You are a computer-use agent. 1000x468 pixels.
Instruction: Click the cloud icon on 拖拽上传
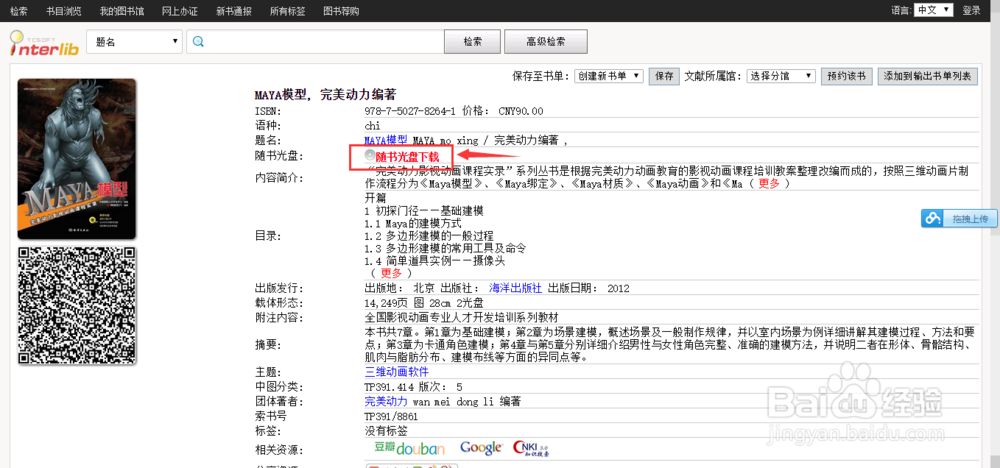tap(934, 219)
